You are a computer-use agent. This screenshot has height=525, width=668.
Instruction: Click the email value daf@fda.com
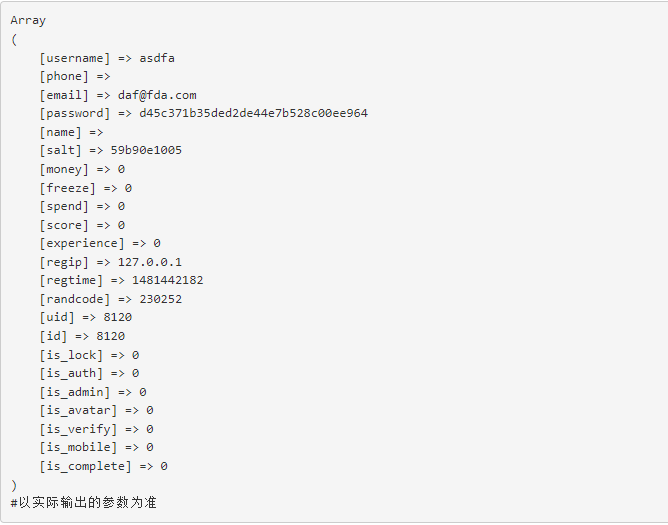157,95
